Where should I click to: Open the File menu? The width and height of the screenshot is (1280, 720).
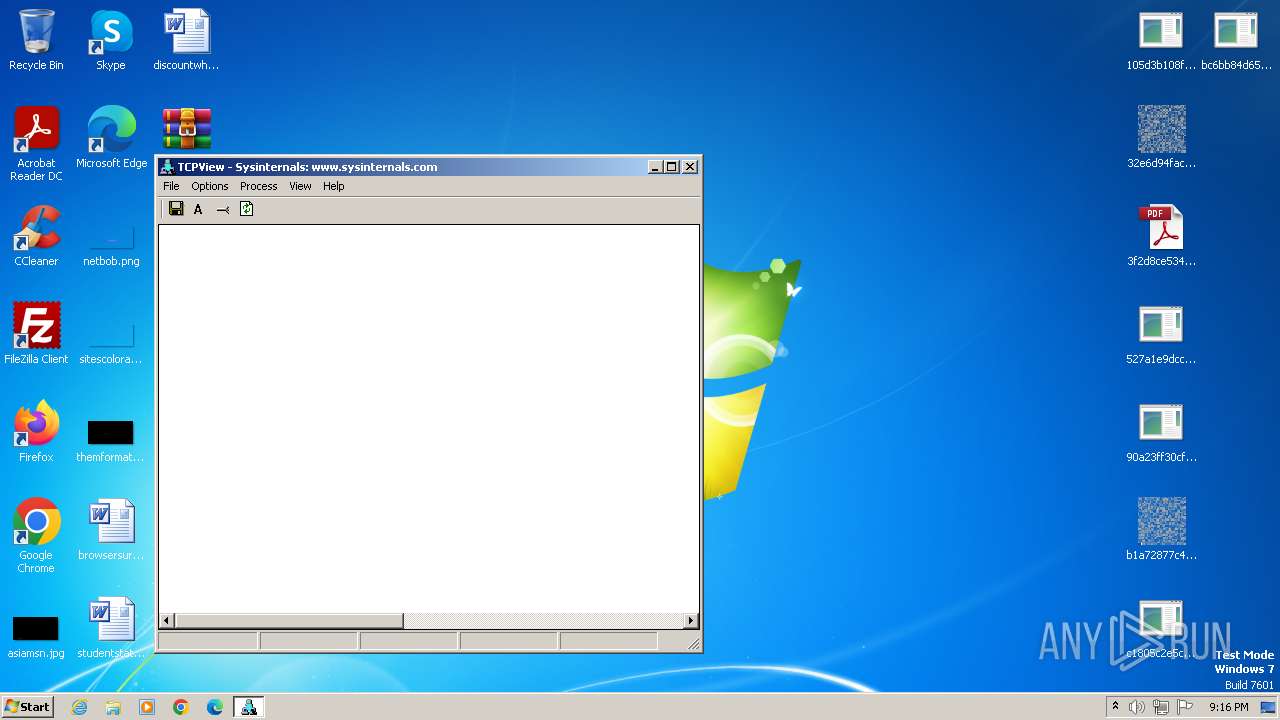click(171, 186)
